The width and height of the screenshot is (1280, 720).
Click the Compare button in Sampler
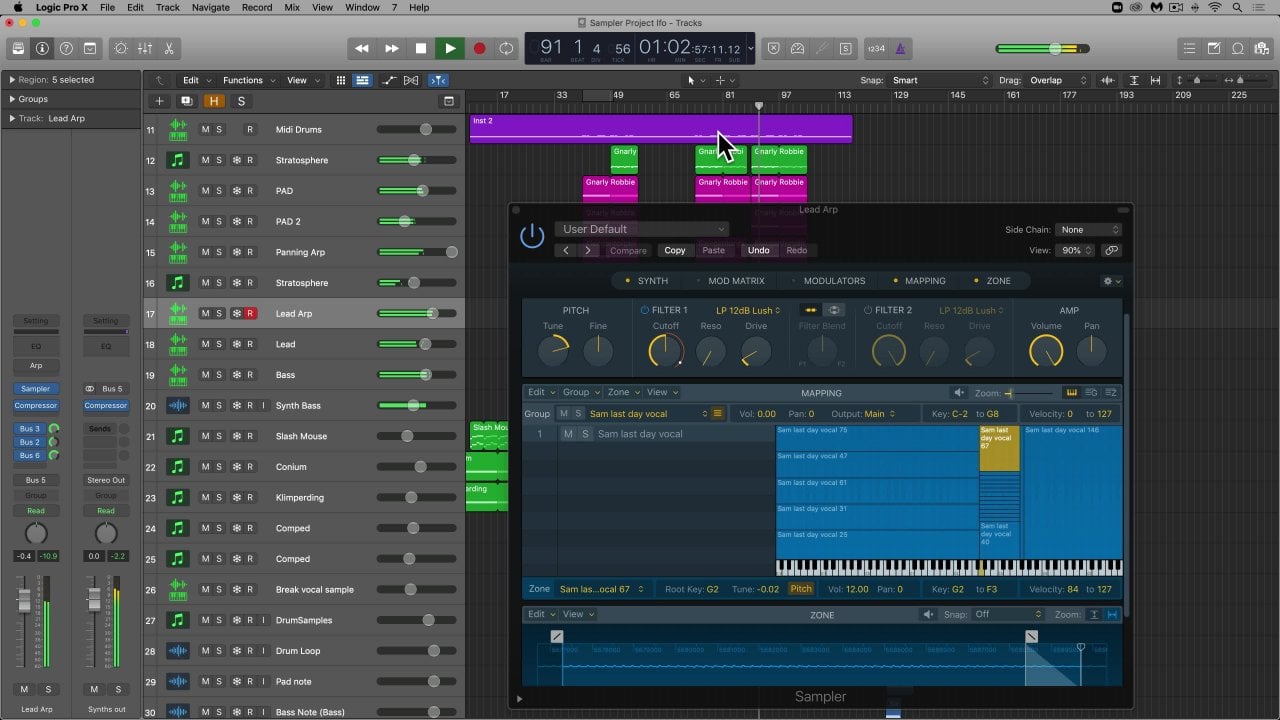point(628,251)
